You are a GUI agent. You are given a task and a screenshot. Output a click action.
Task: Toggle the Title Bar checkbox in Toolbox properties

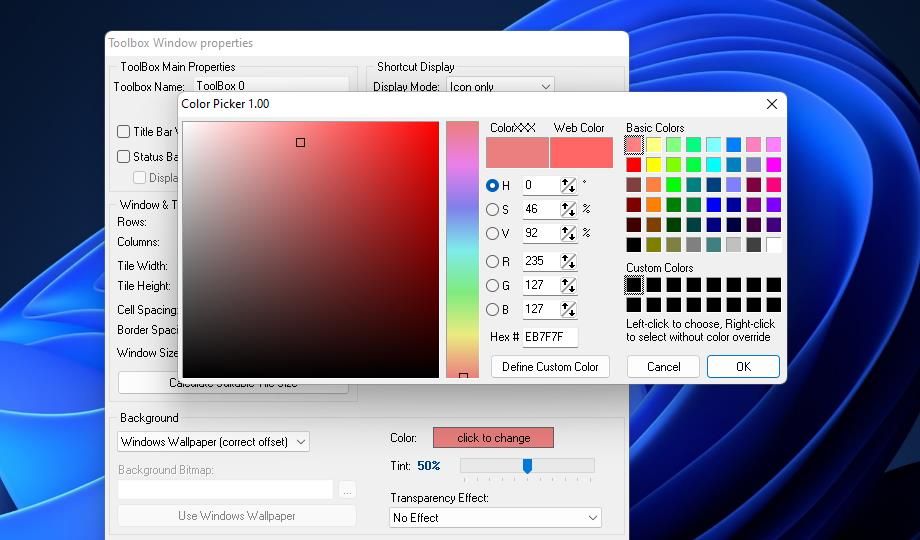pos(123,131)
